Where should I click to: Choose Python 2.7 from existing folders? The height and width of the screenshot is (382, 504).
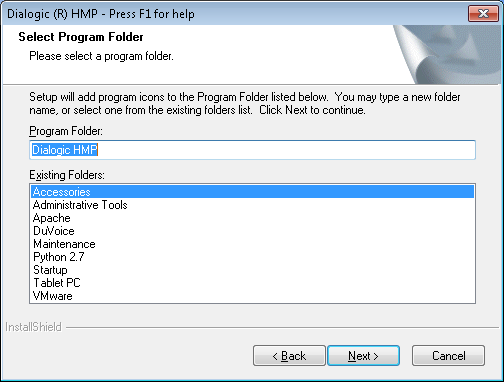[x=252, y=257]
